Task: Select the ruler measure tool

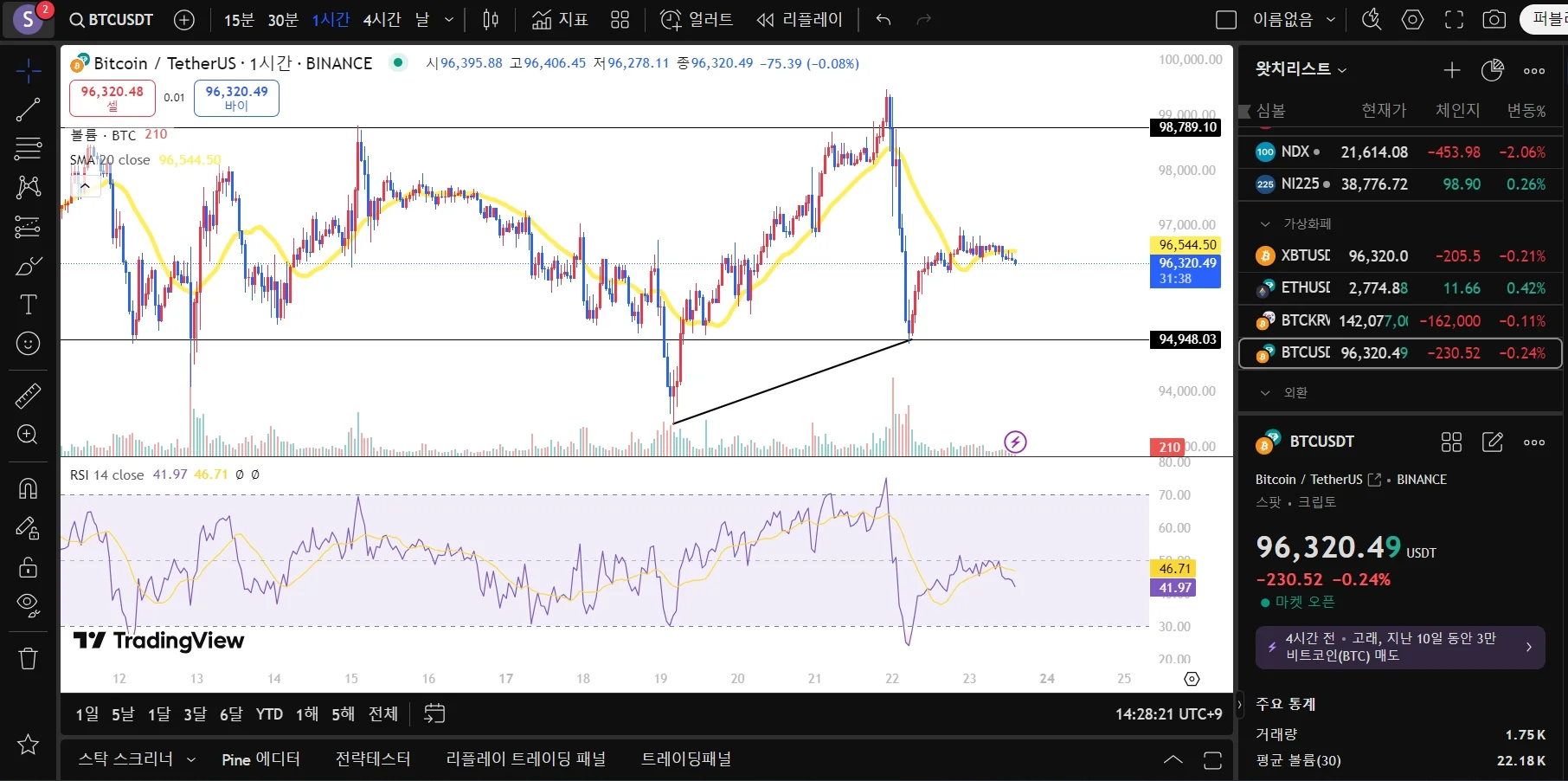Action: [x=28, y=396]
